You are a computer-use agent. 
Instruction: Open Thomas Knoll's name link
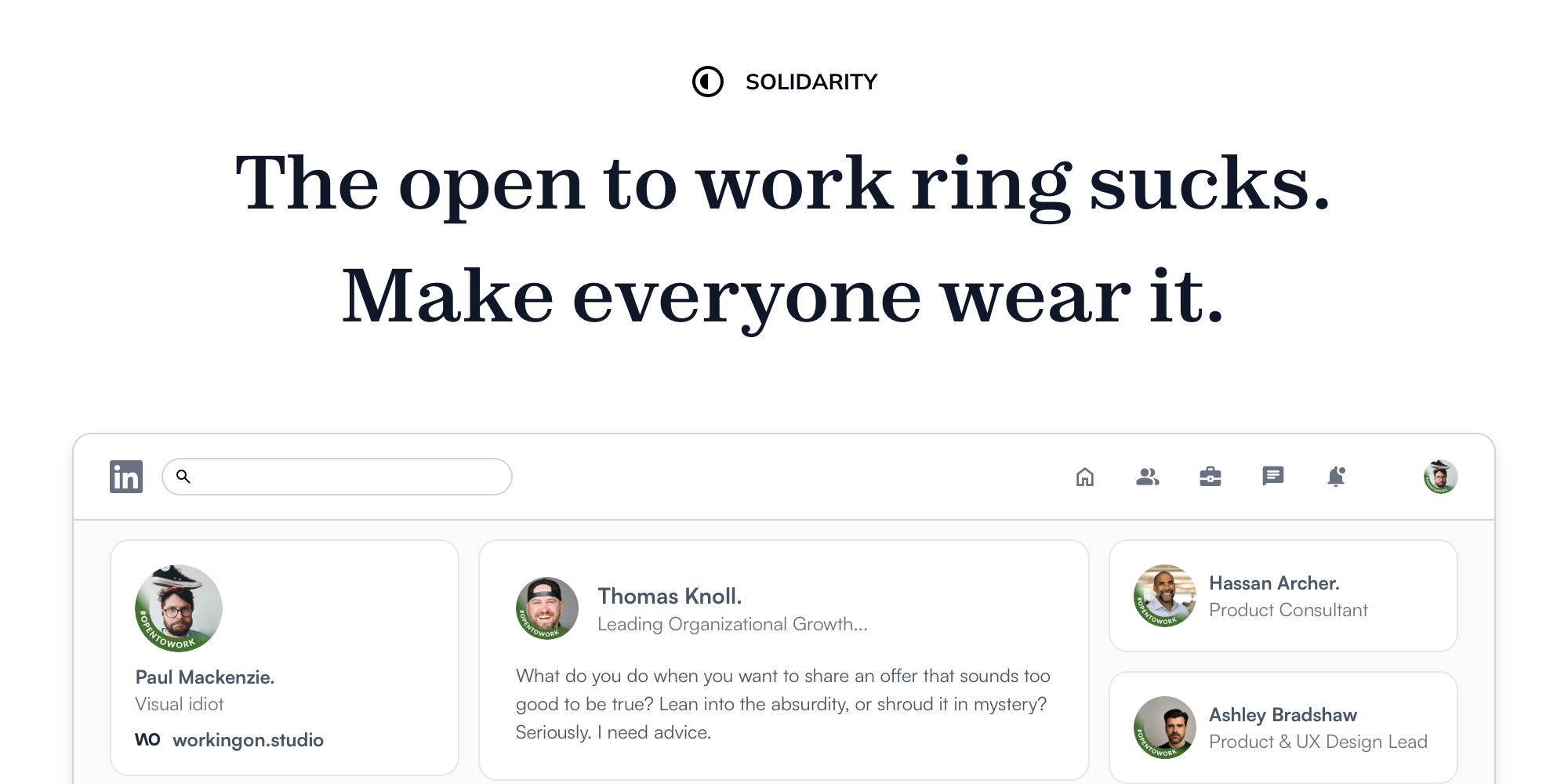point(670,597)
